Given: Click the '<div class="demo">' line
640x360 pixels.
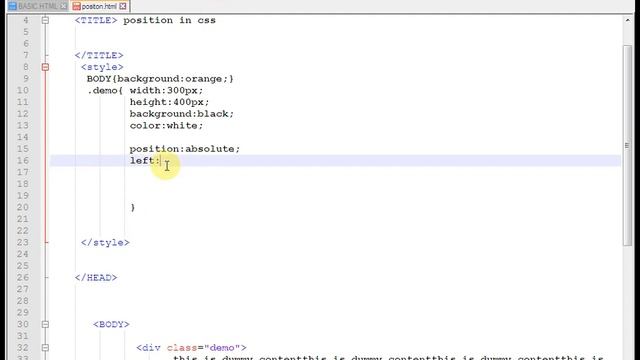Looking at the screenshot, I should pos(191,348).
